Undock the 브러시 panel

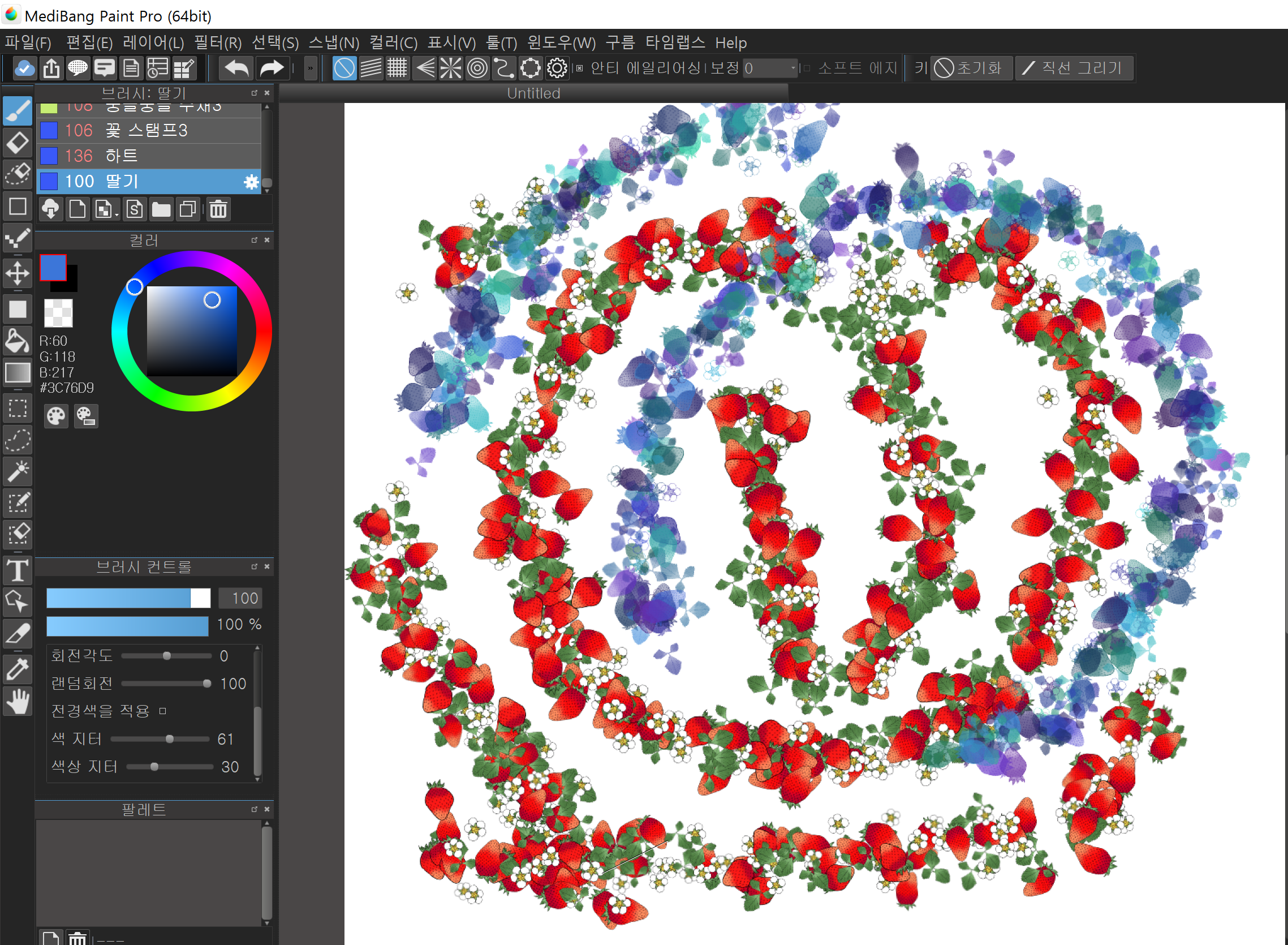(255, 93)
